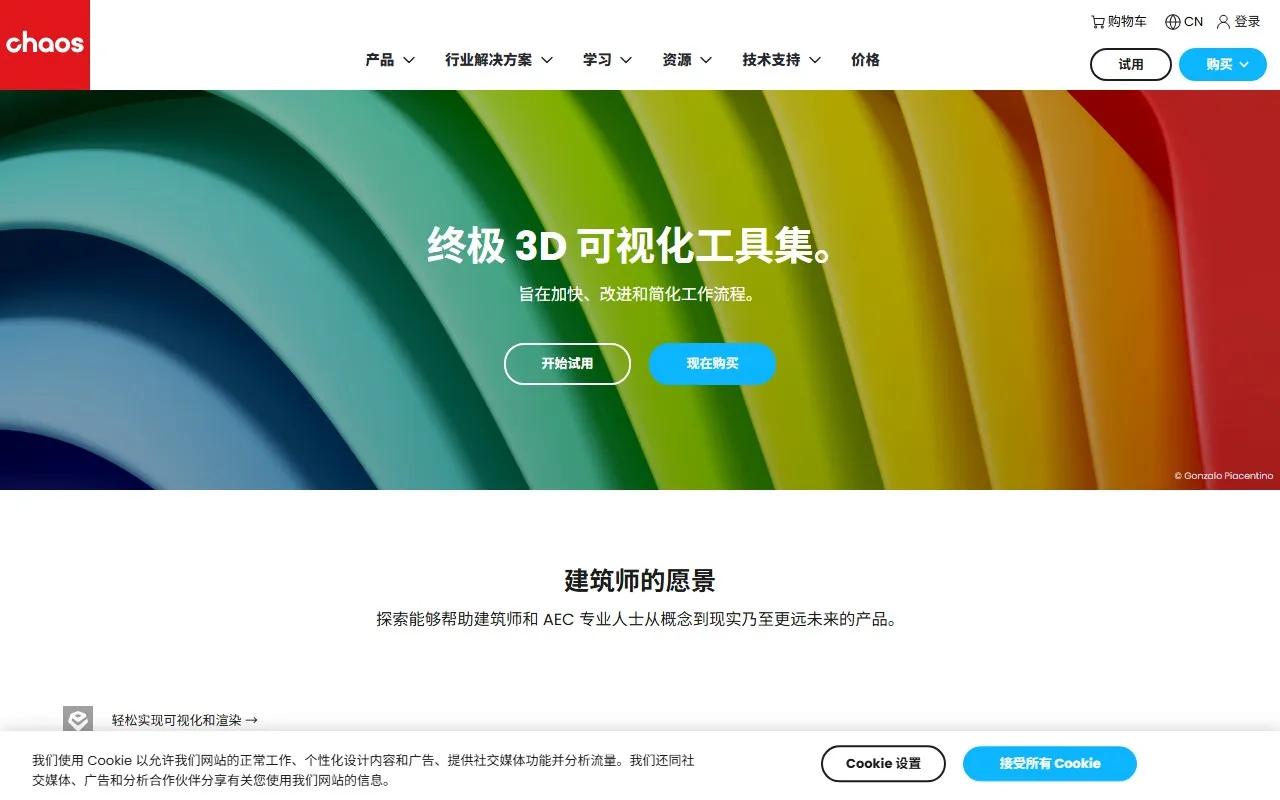
Task: Open the shopping cart icon
Action: (x=1098, y=22)
